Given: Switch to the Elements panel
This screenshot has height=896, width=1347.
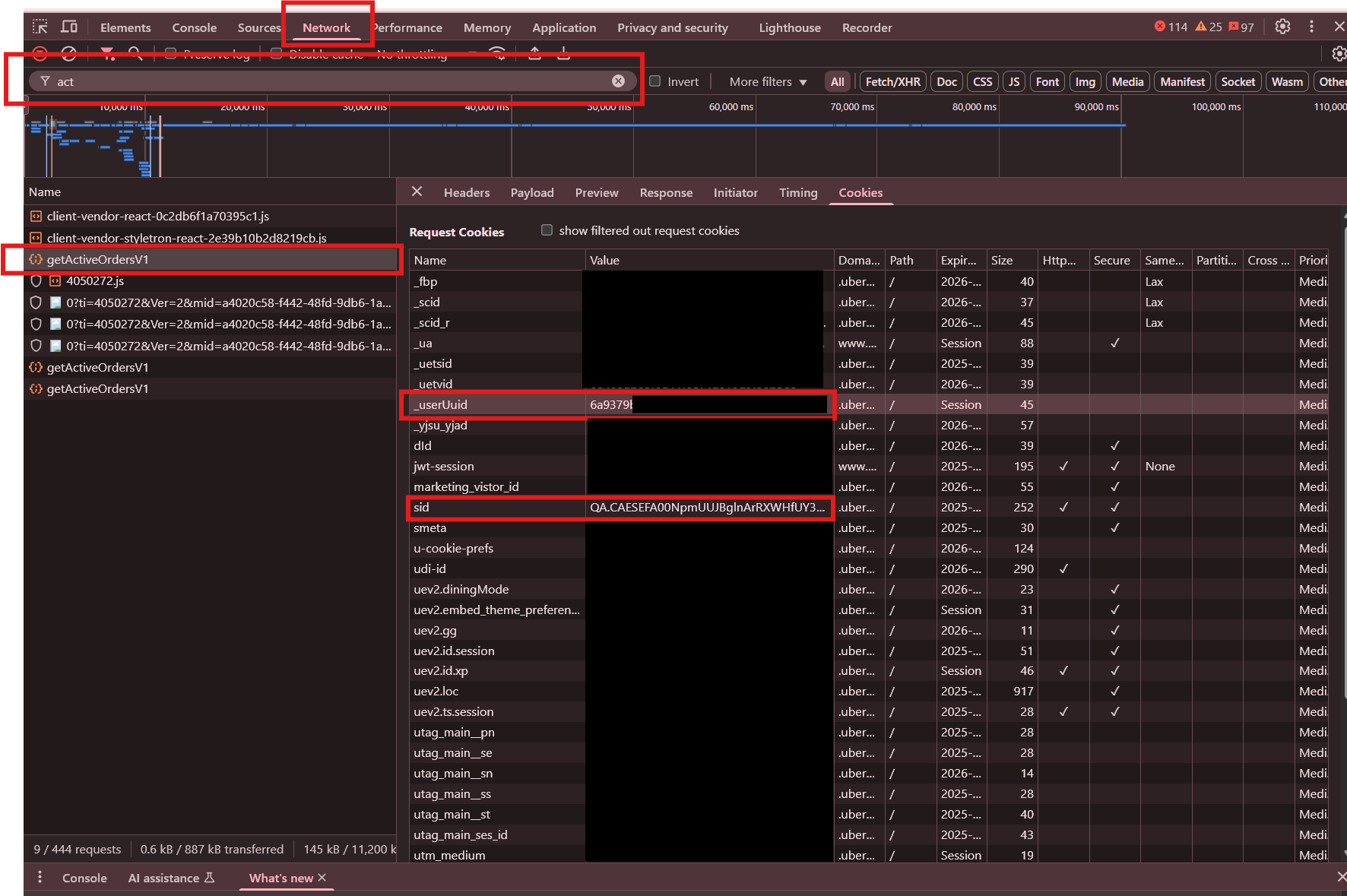Looking at the screenshot, I should pos(125,27).
